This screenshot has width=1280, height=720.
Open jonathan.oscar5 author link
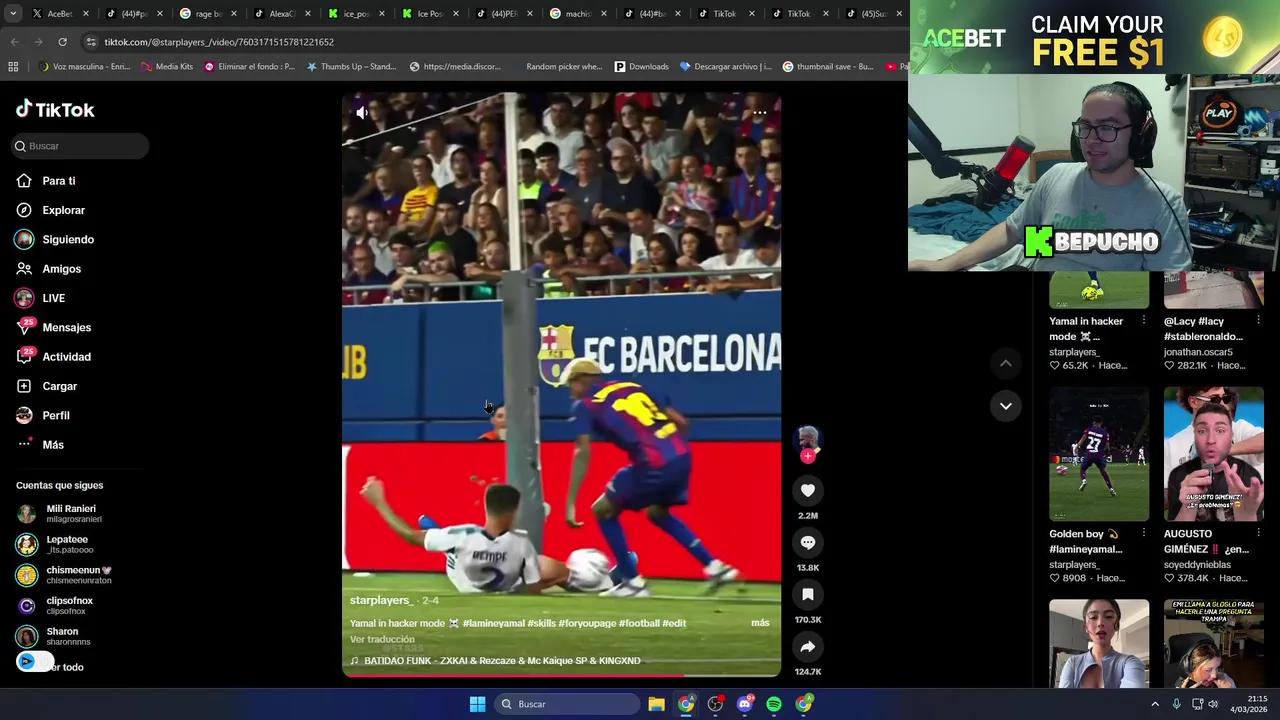click(1198, 352)
